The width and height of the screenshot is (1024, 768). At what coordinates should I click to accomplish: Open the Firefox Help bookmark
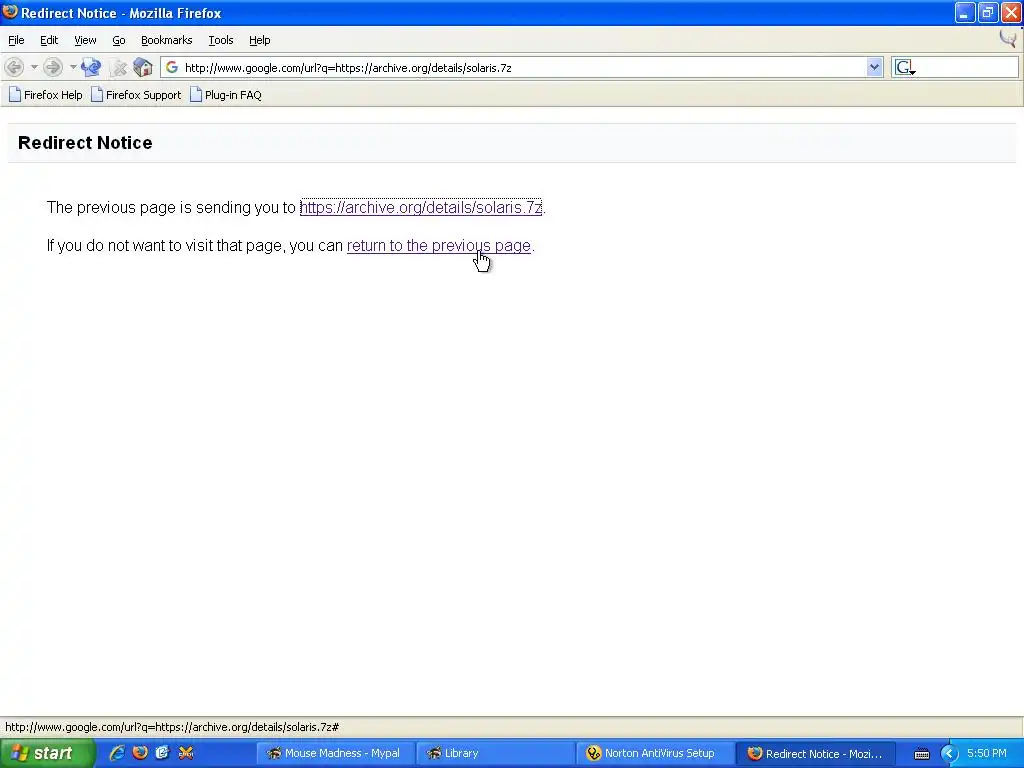click(46, 95)
